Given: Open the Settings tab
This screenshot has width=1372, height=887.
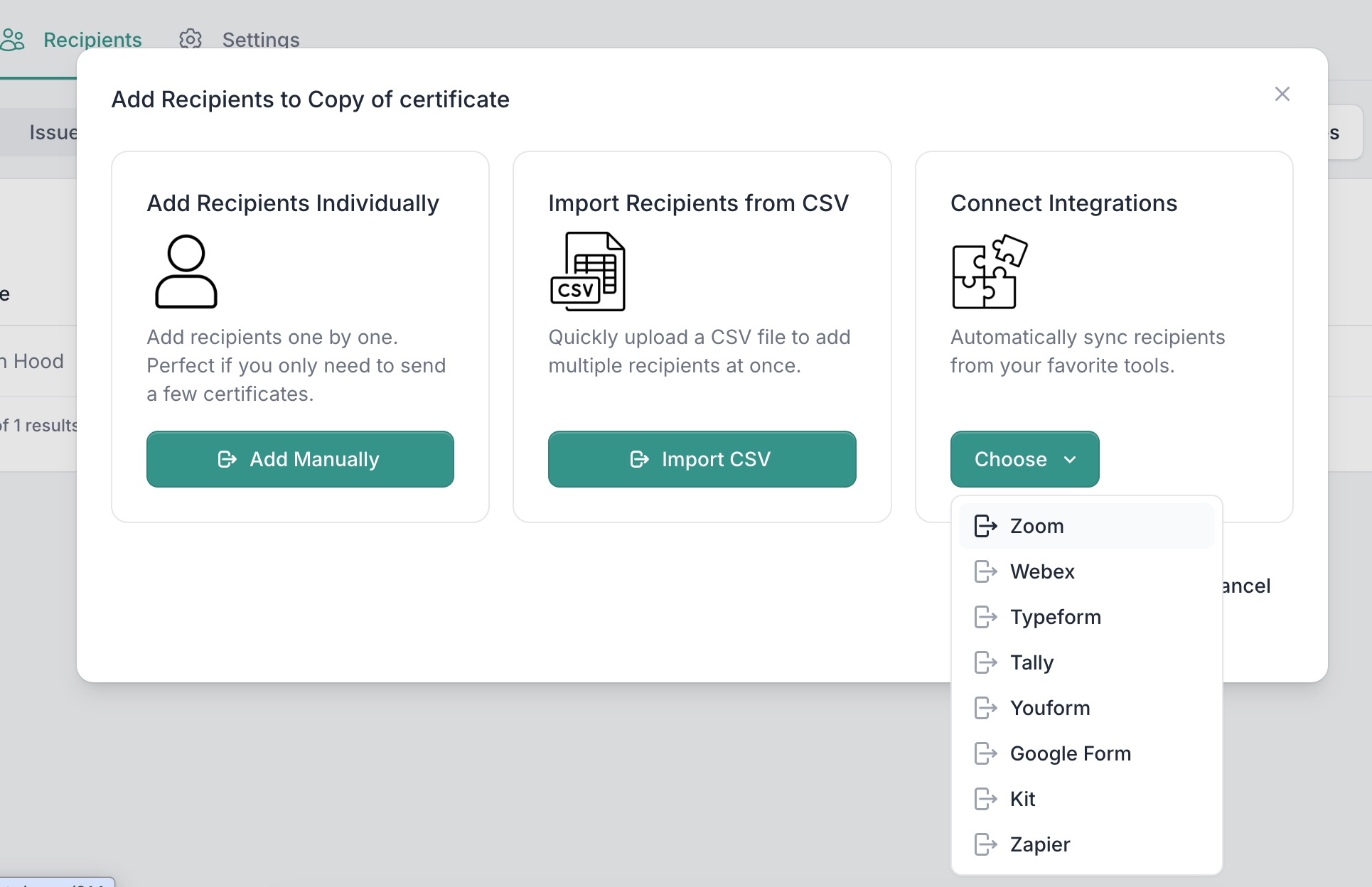Looking at the screenshot, I should (x=240, y=39).
